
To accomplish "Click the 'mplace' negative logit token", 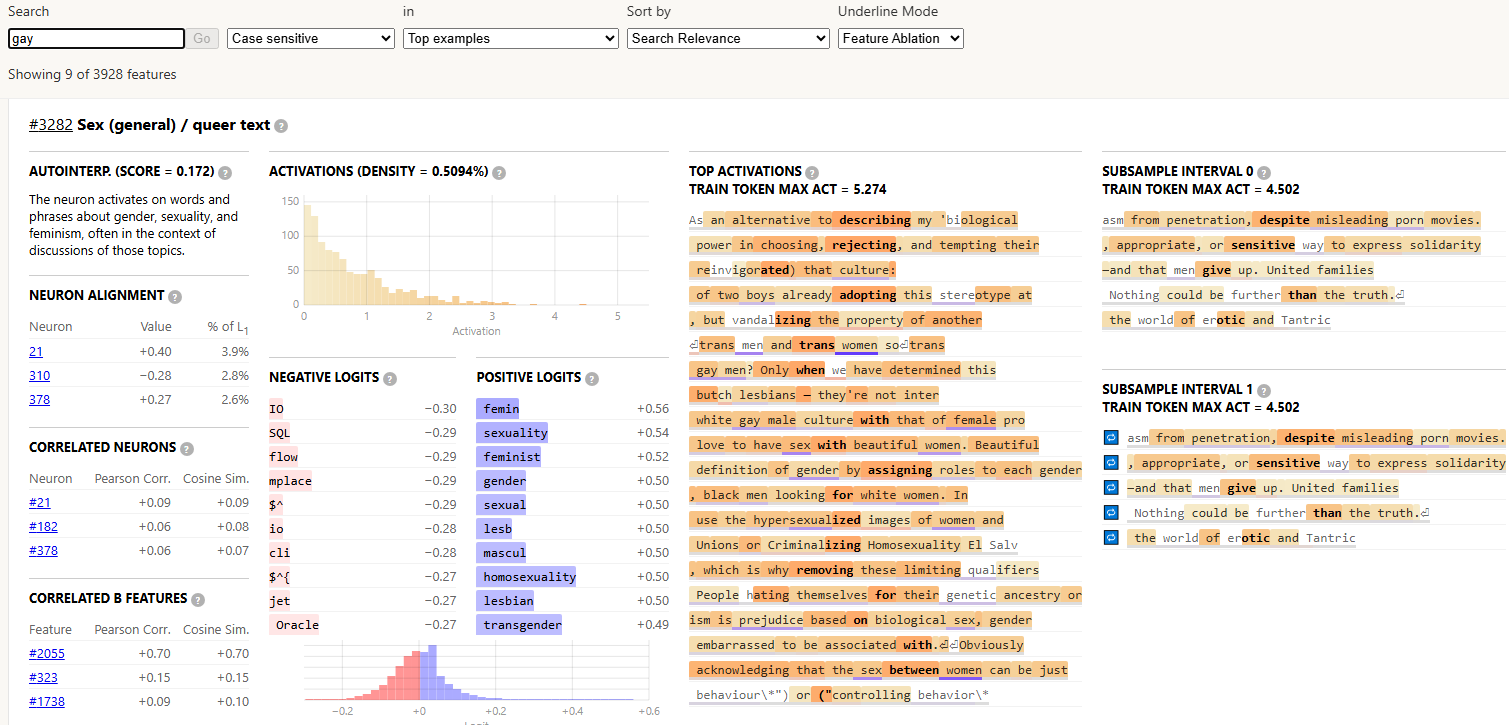I will [291, 481].
